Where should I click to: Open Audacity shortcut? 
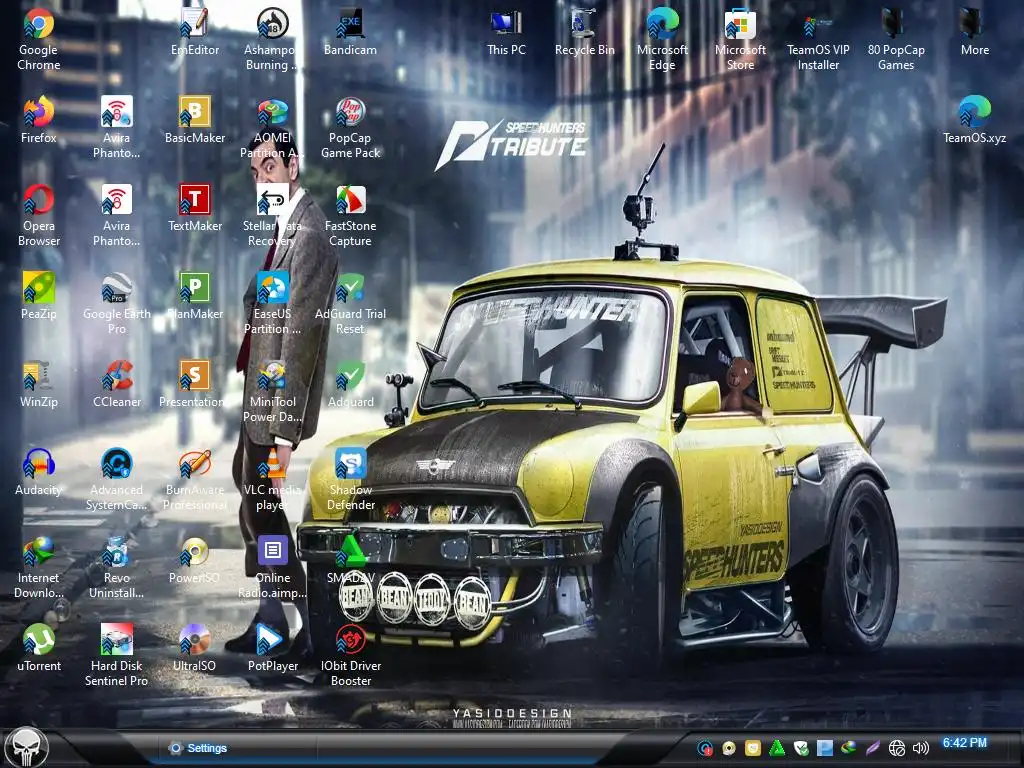coord(39,472)
